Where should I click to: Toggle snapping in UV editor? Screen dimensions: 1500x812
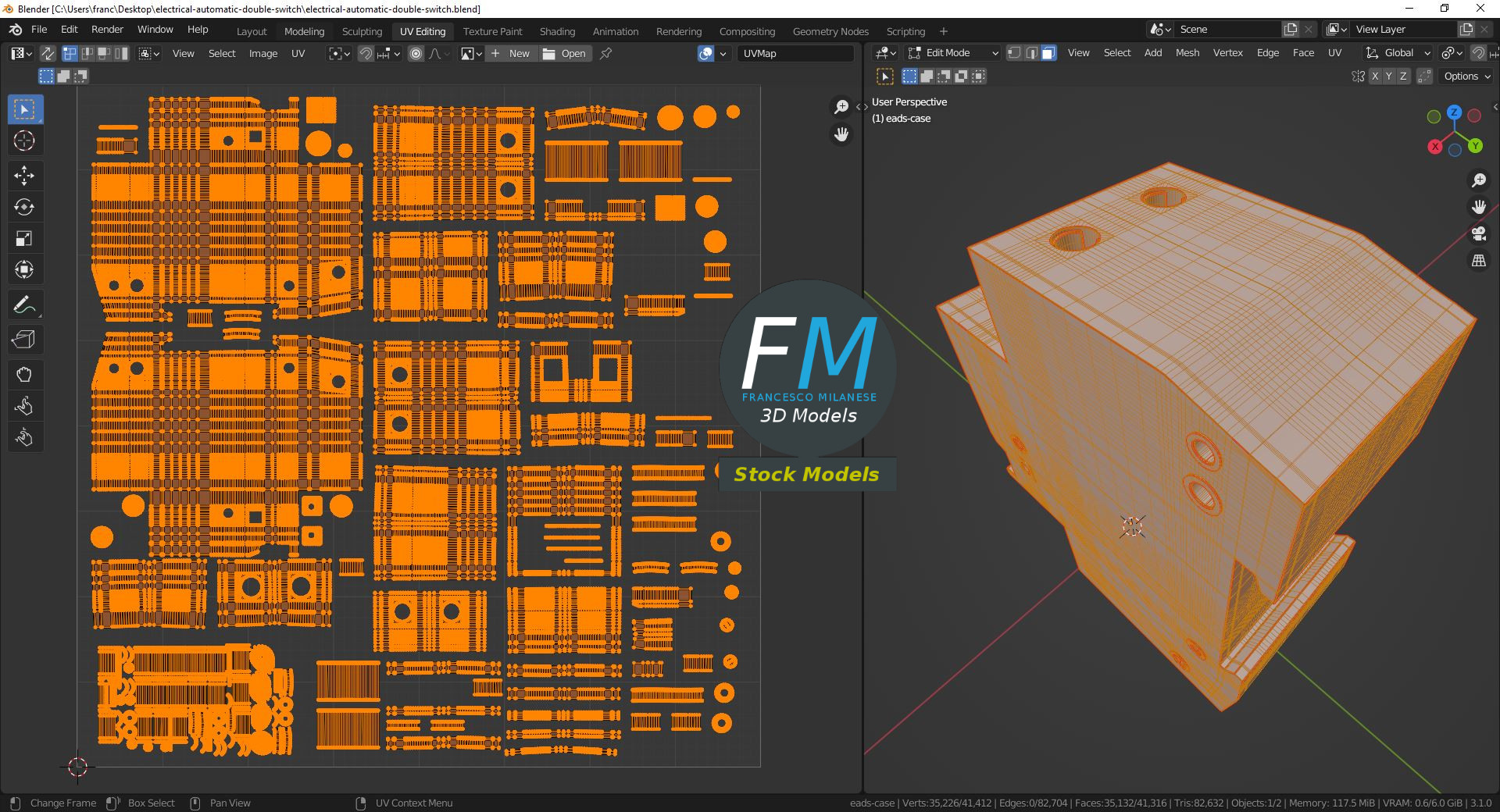[366, 54]
